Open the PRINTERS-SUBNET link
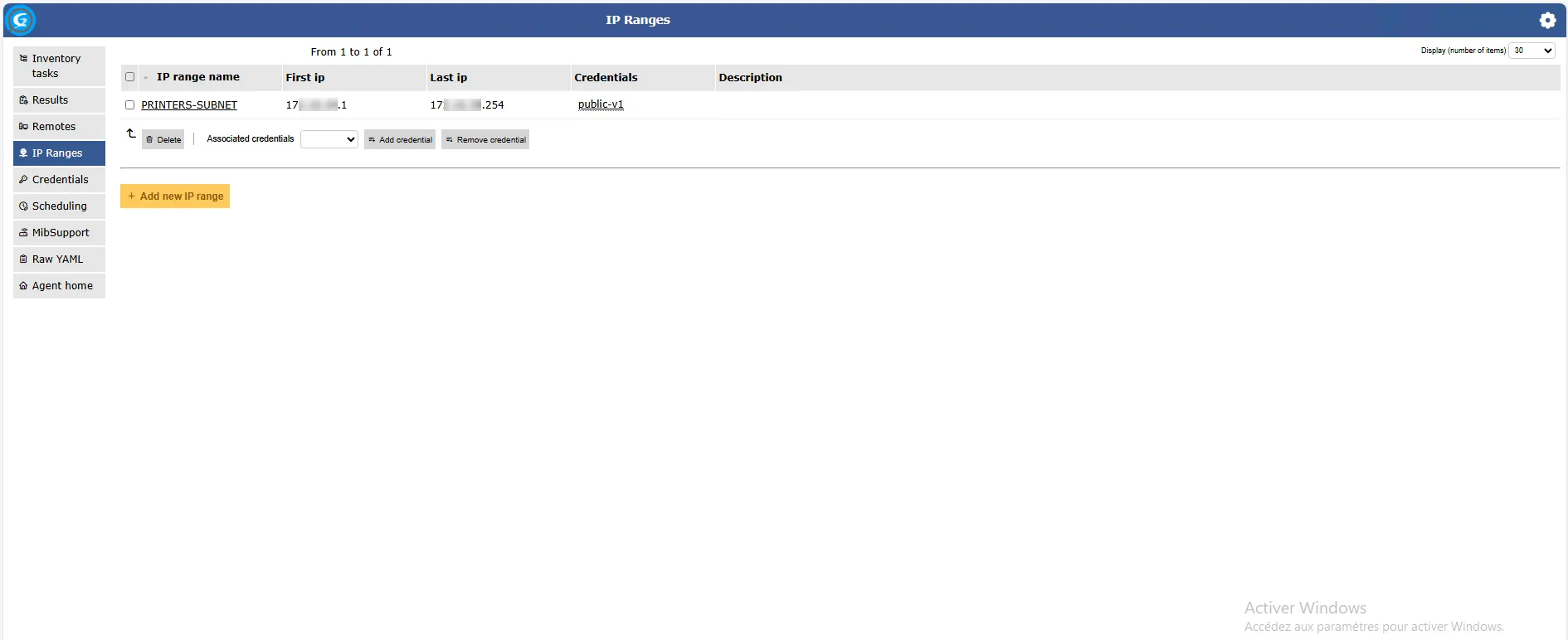Viewport: 1568px width, 640px height. point(189,105)
